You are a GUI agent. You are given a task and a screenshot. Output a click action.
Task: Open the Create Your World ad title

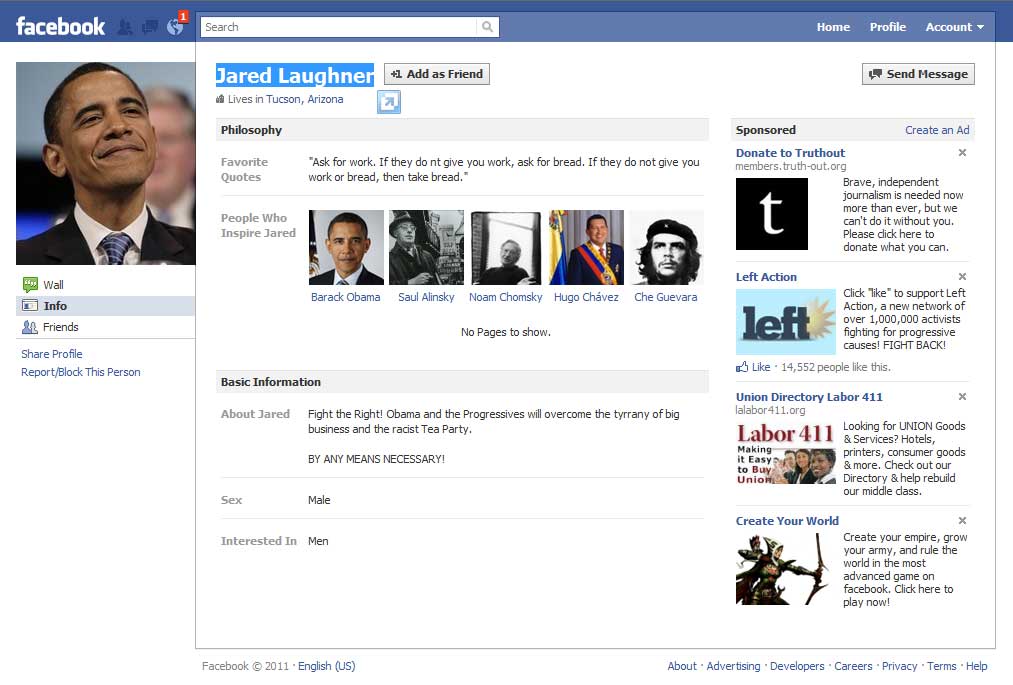[787, 522]
